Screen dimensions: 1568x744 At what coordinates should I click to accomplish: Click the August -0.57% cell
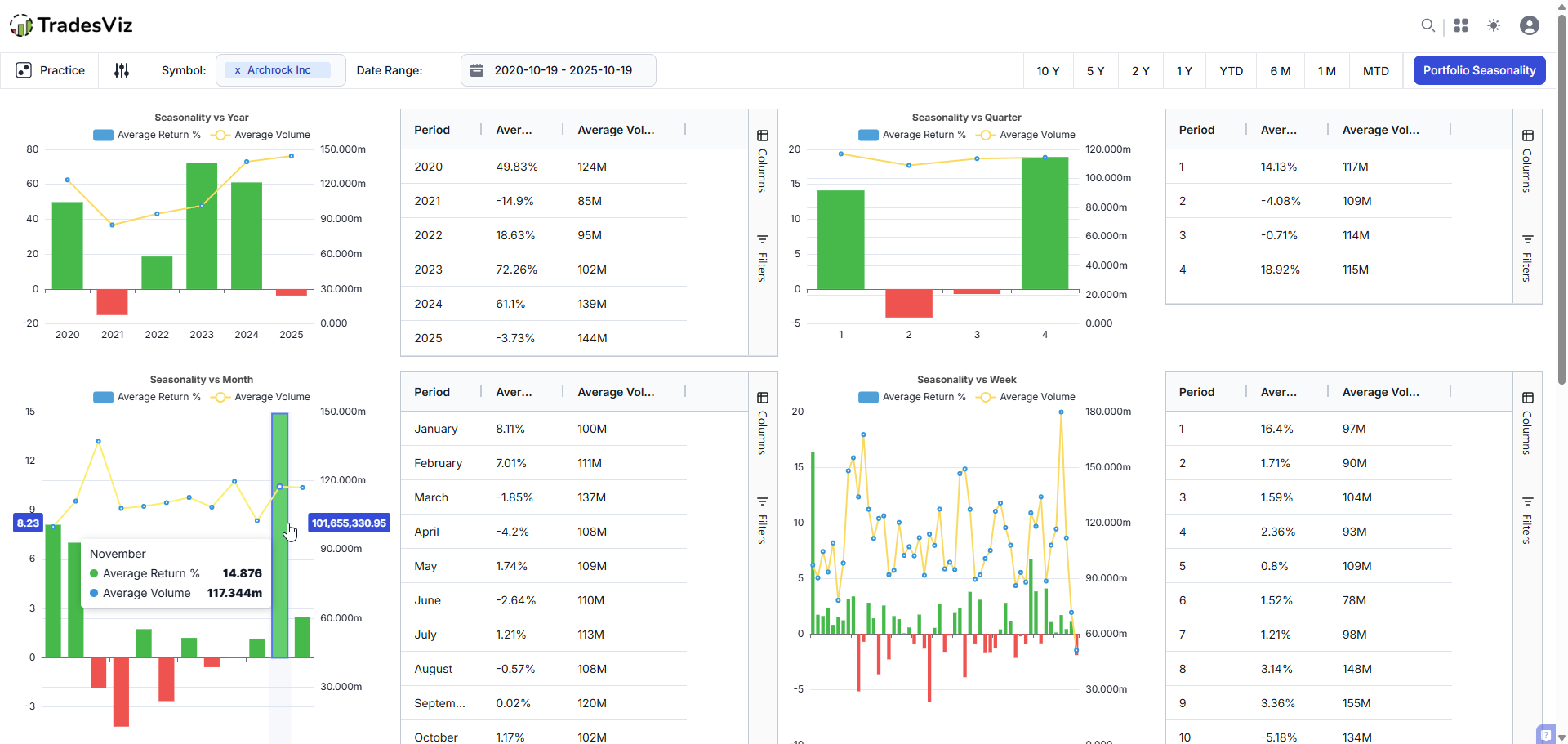pos(515,669)
